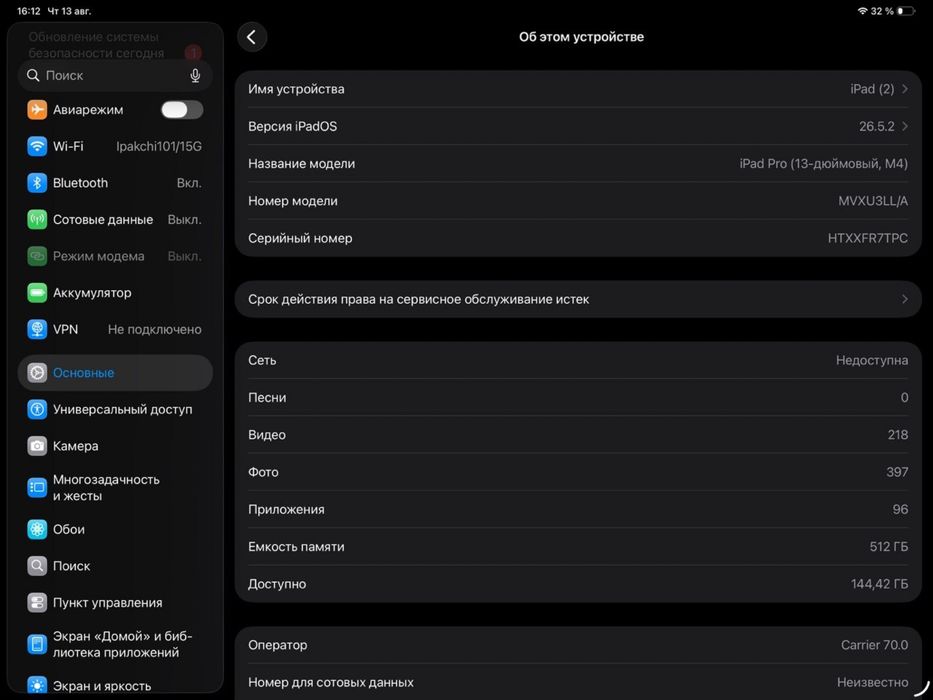Open Обои settings label
Screen dimensions: 933x700
(69, 529)
